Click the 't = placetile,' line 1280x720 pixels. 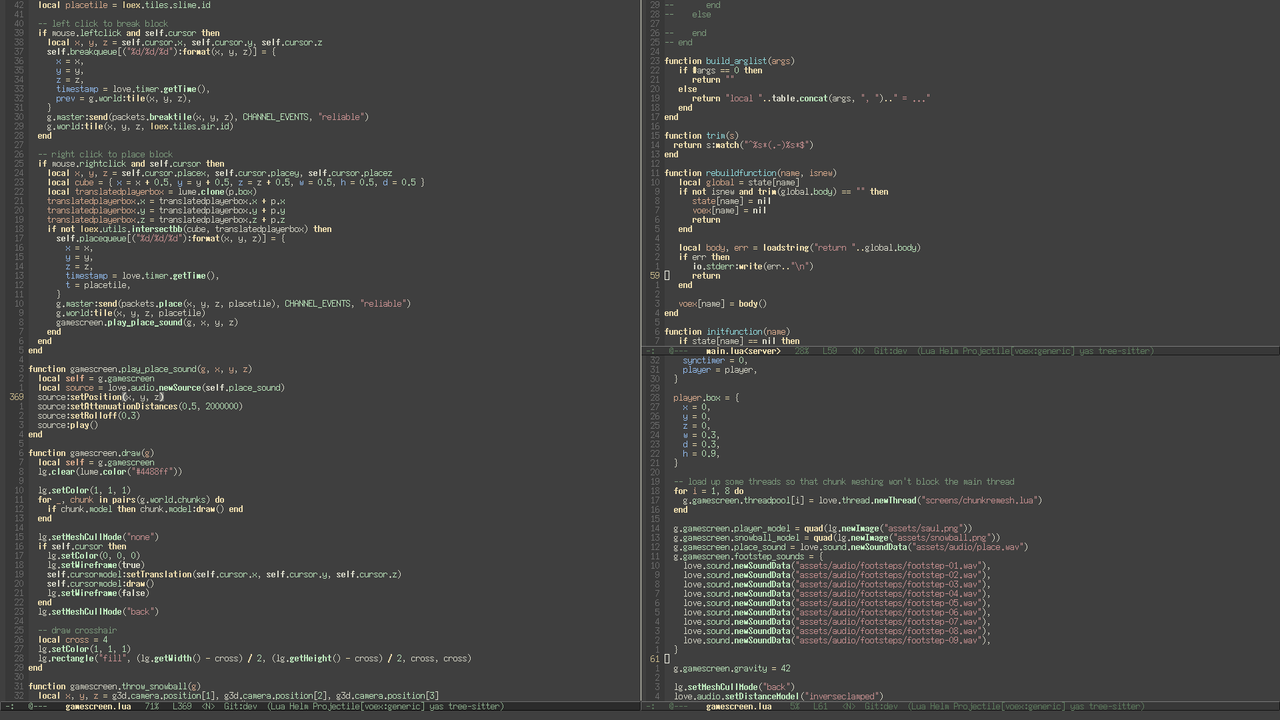pos(98,285)
